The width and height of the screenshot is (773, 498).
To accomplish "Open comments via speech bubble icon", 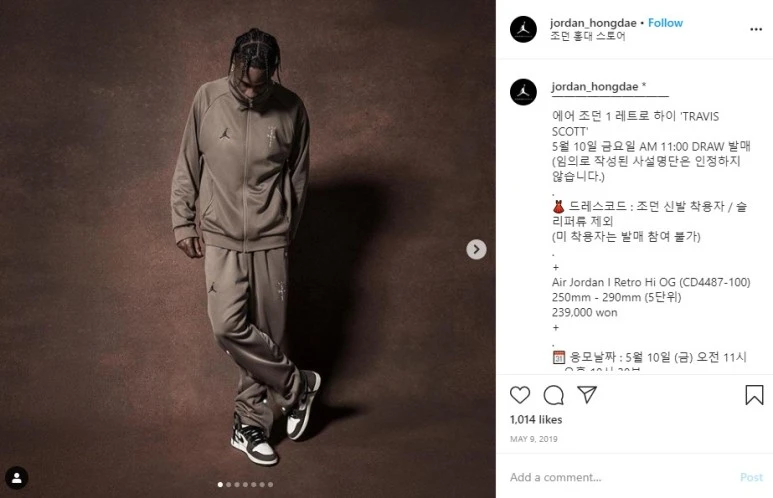I will point(553,395).
